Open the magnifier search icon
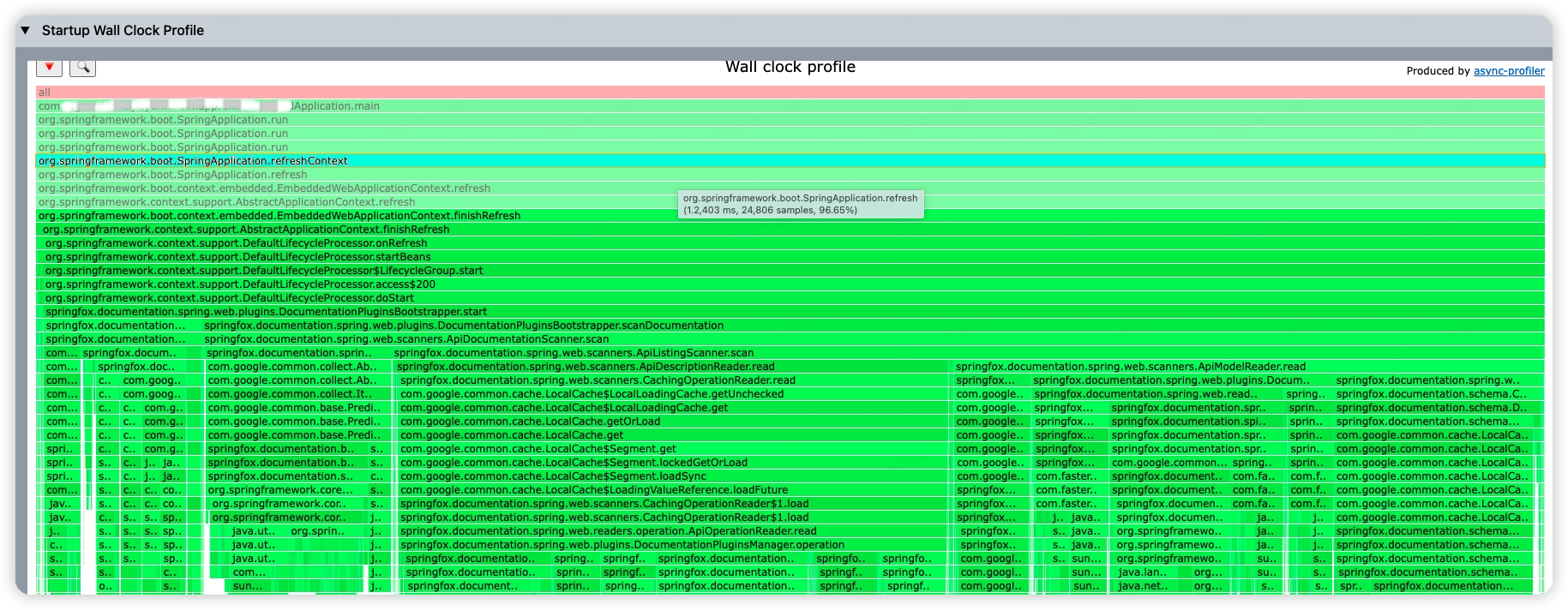Screen dimensions: 1568x610 (x=82, y=68)
